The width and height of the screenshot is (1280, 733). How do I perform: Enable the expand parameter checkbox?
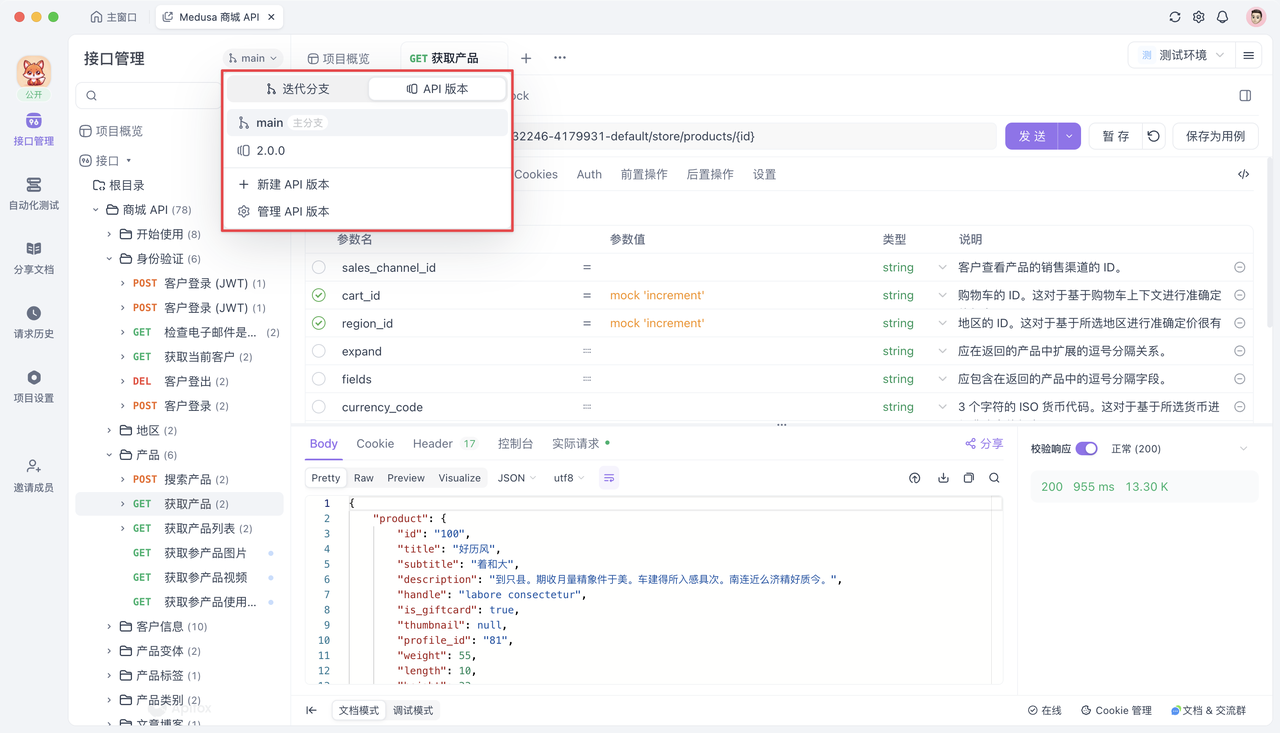tap(319, 351)
